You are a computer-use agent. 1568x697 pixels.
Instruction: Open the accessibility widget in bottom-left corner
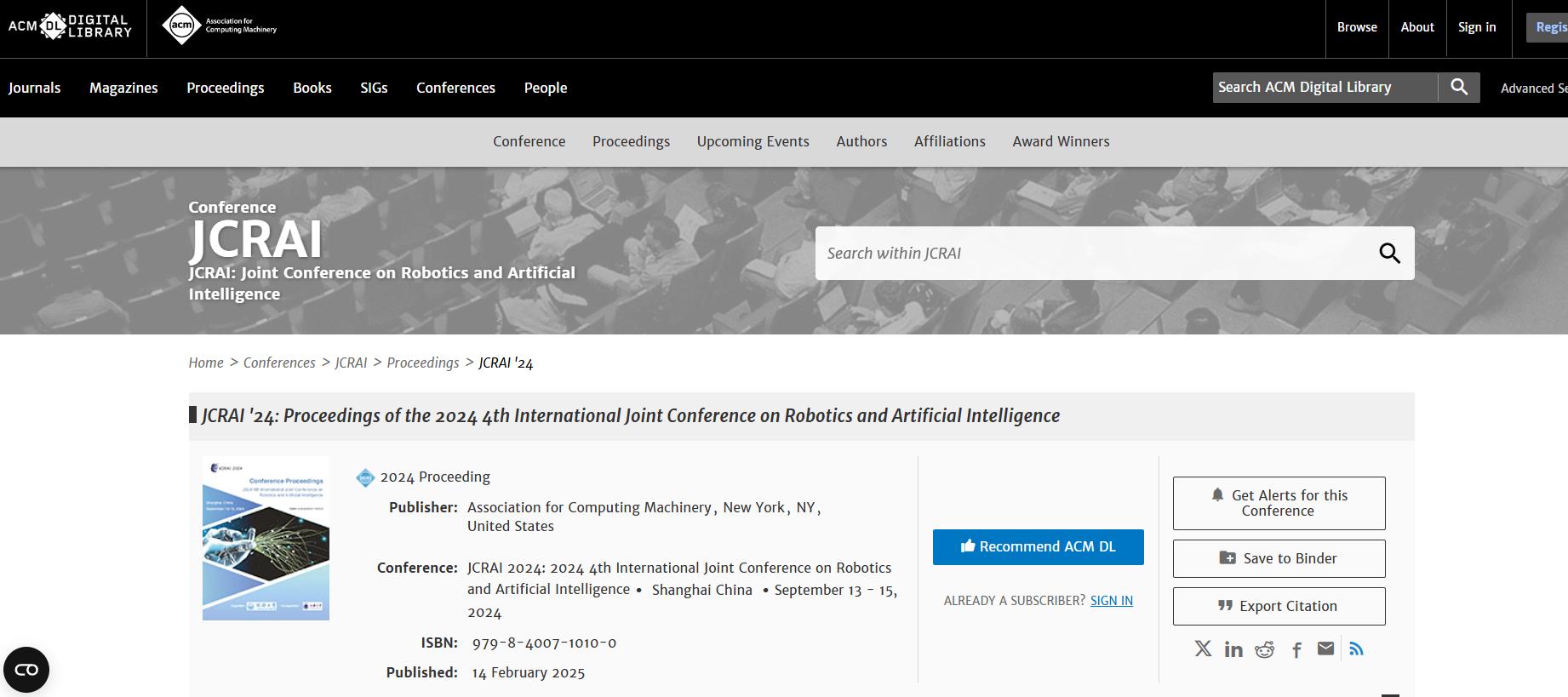coord(26,670)
